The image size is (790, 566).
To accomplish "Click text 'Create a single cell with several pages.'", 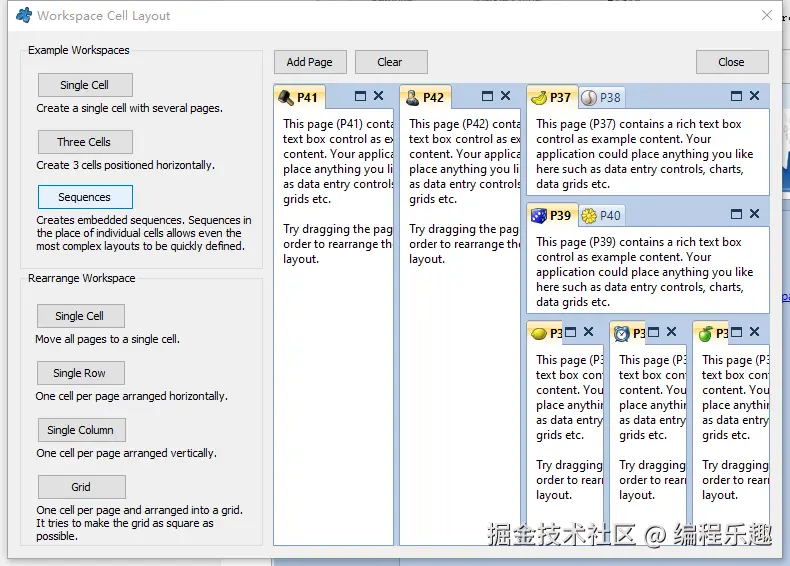I will [x=129, y=108].
